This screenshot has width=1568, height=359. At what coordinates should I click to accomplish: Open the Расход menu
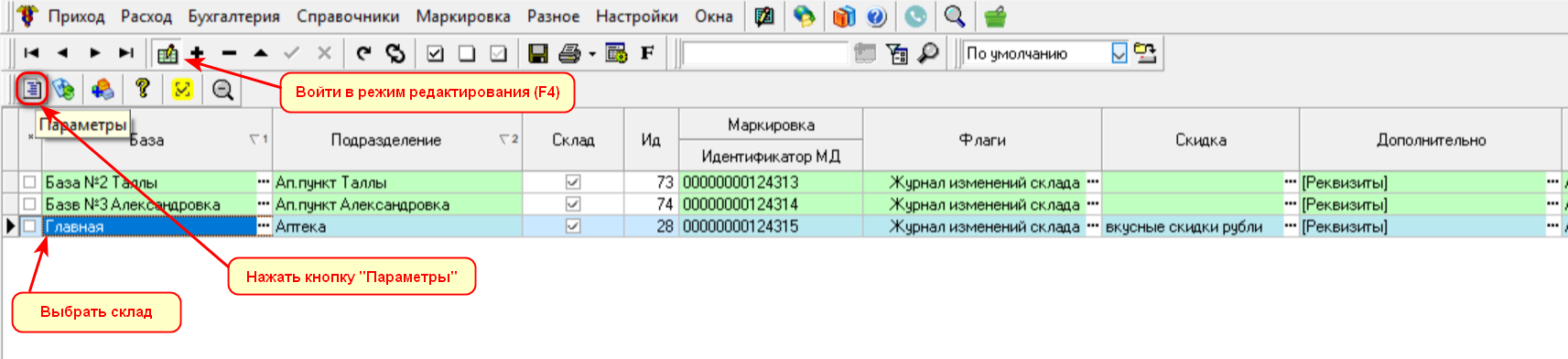point(146,16)
